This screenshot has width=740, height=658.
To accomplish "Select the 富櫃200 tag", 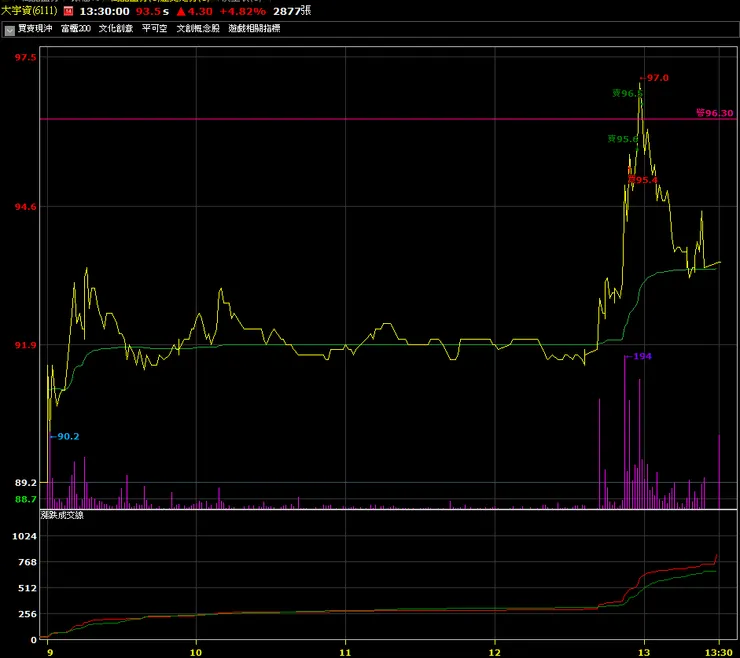I will (x=76, y=28).
